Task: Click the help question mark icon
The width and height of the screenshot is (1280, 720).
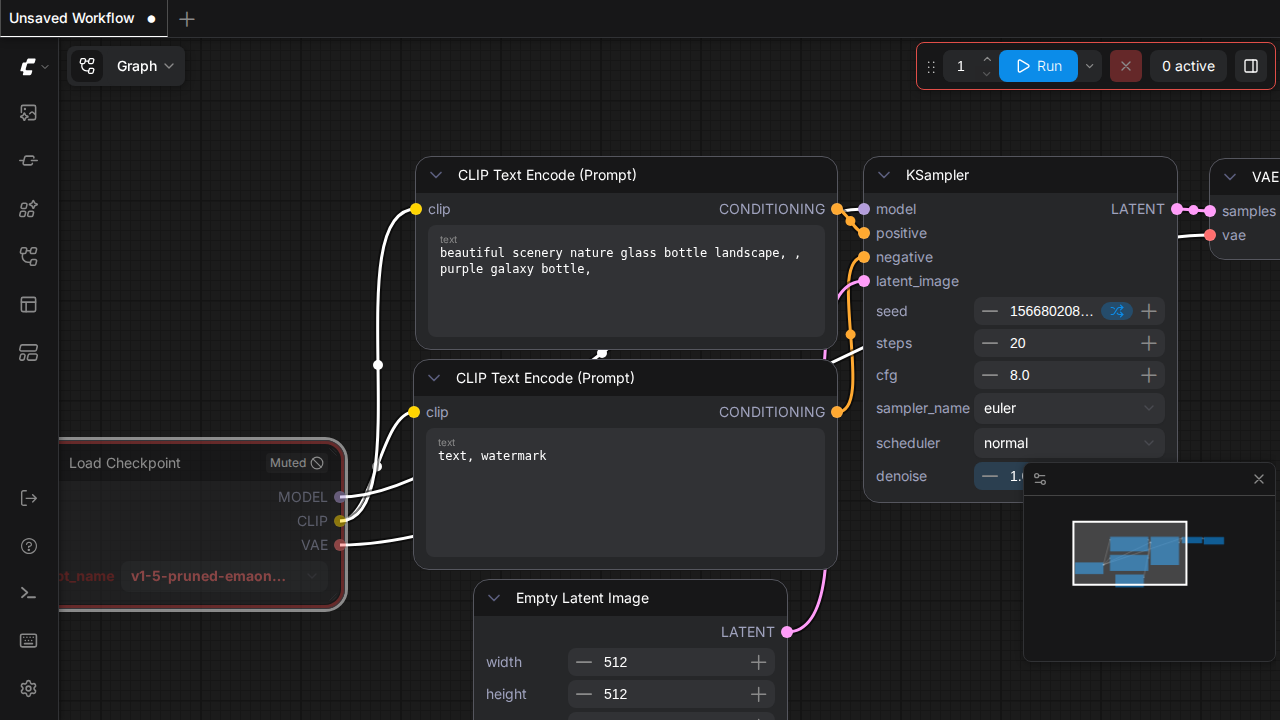Action: [x=28, y=546]
